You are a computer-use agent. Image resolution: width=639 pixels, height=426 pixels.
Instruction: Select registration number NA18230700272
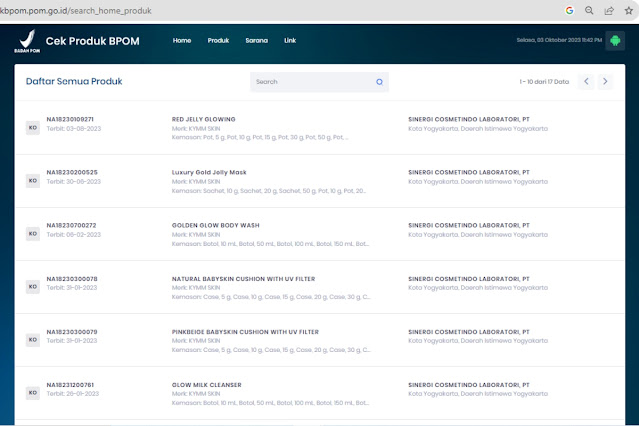(x=71, y=225)
